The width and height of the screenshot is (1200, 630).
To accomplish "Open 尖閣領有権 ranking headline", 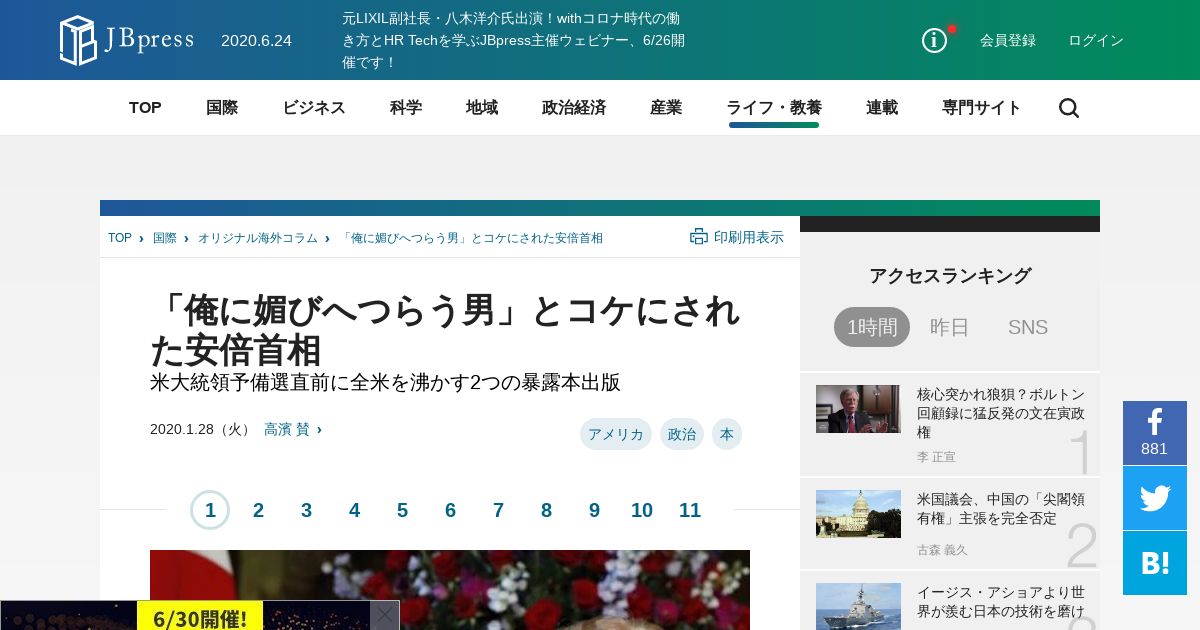I will click(x=1001, y=508).
